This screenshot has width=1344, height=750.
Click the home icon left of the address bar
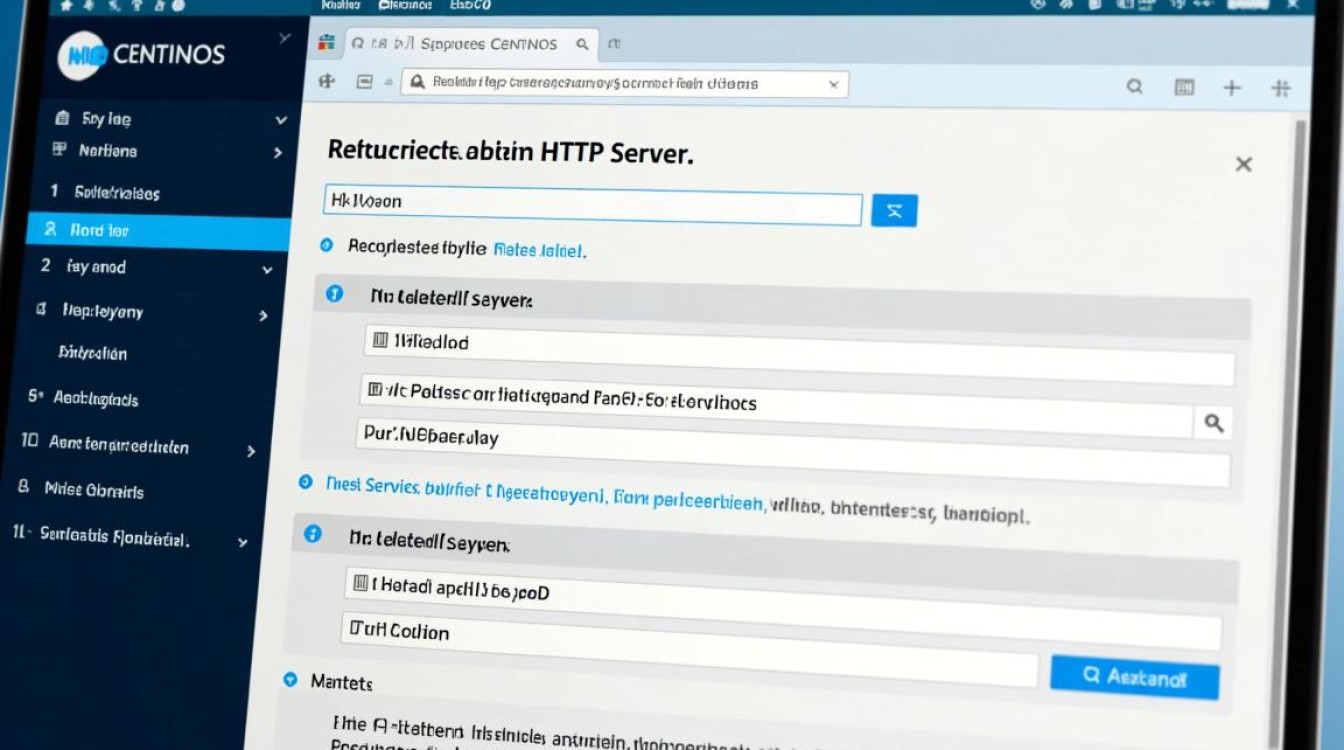click(x=325, y=83)
